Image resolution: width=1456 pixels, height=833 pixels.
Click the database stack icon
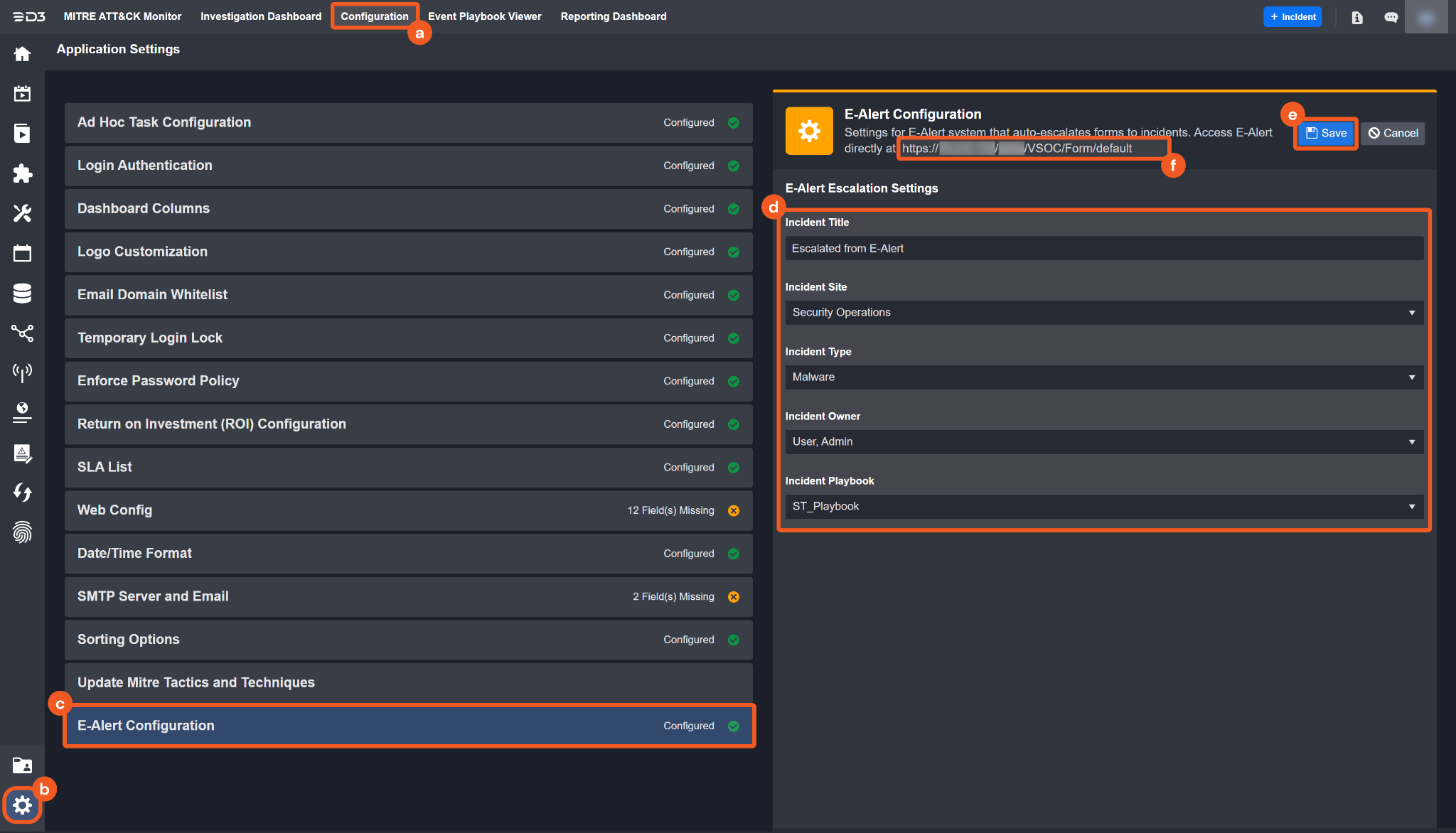pyautogui.click(x=22, y=293)
